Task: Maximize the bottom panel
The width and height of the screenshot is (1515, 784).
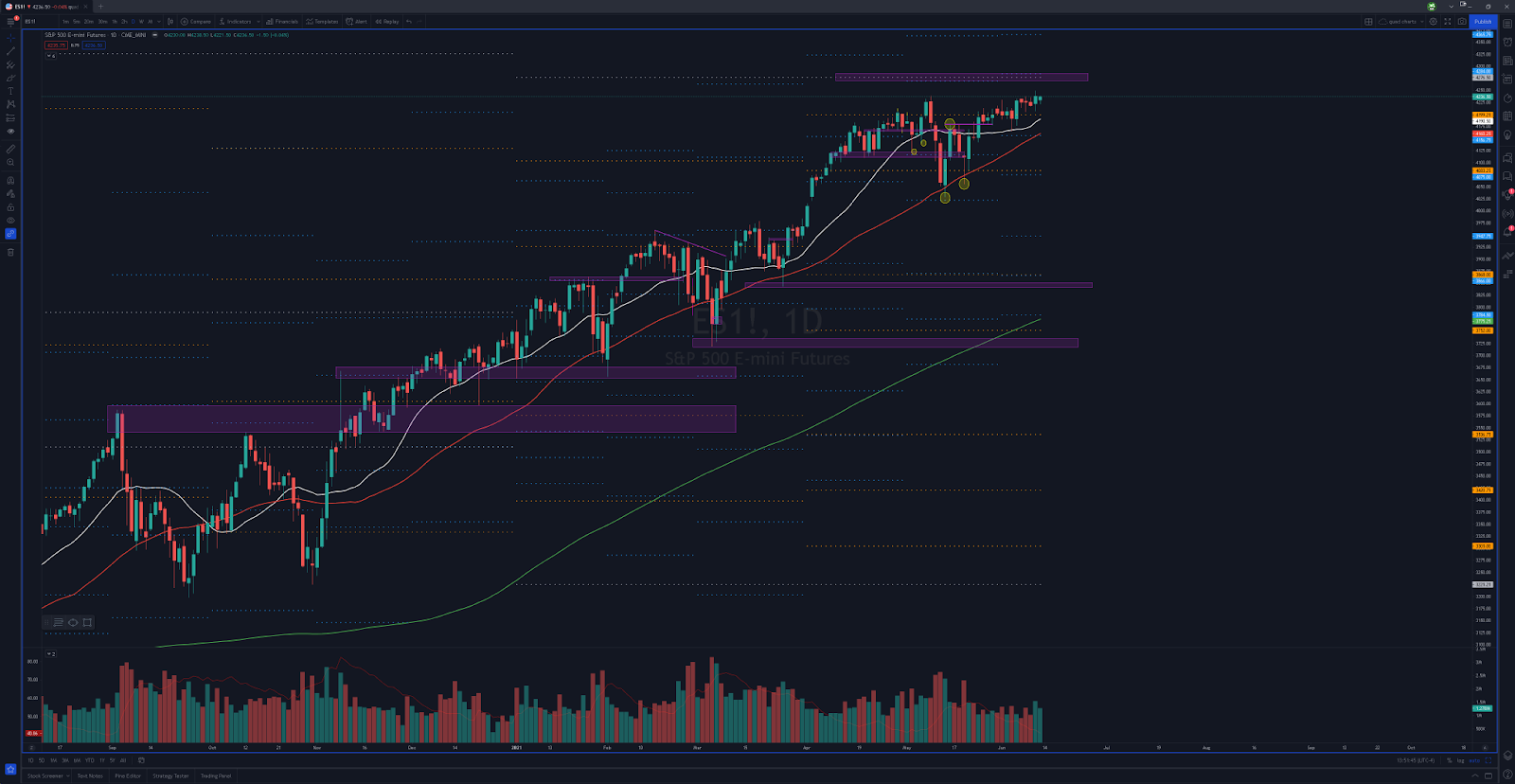Action: point(1488,775)
